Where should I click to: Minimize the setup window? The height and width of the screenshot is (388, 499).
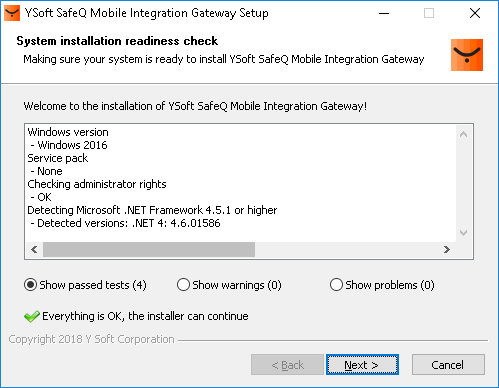384,13
